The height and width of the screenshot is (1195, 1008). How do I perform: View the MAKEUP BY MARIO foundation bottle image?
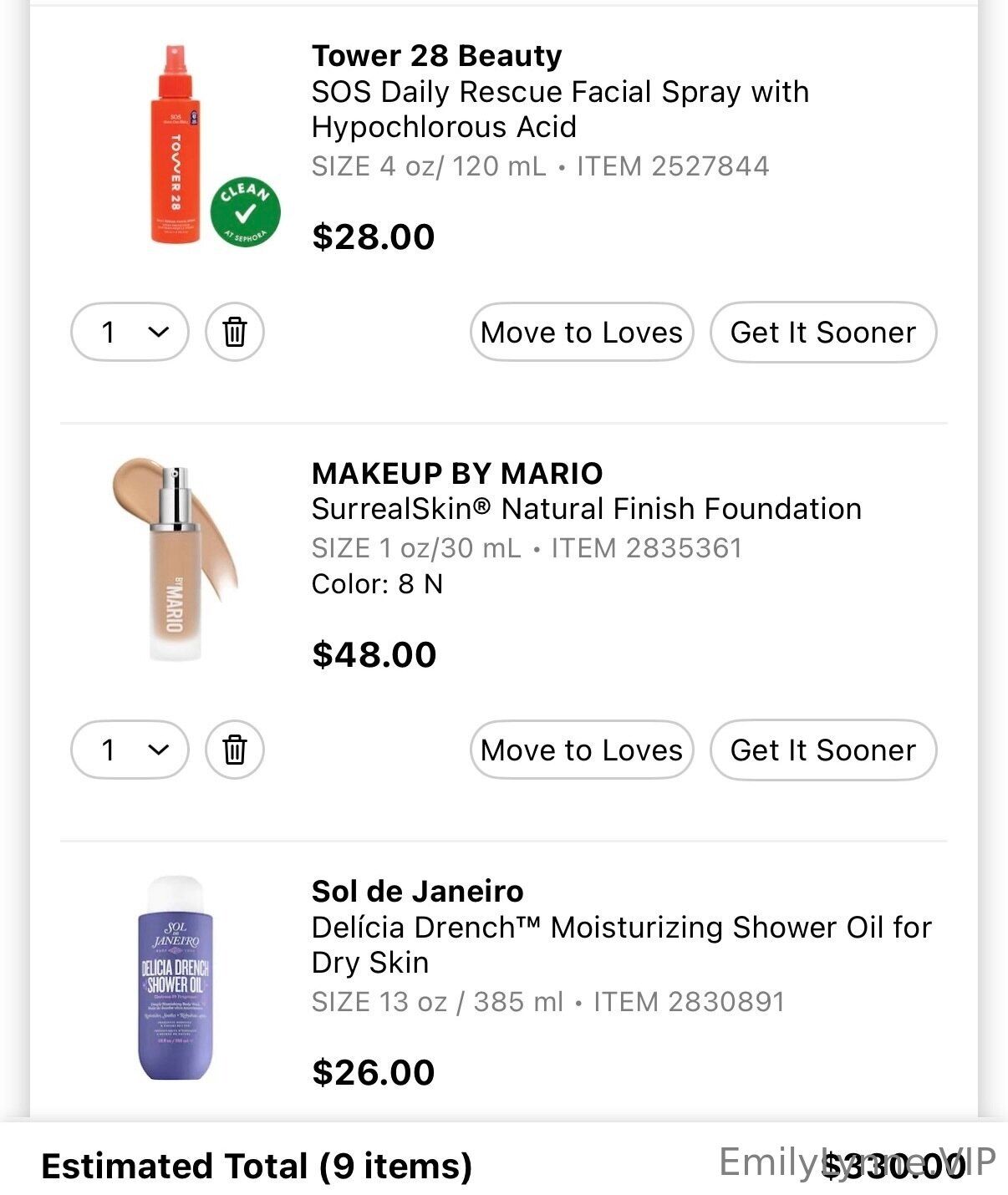coord(175,559)
